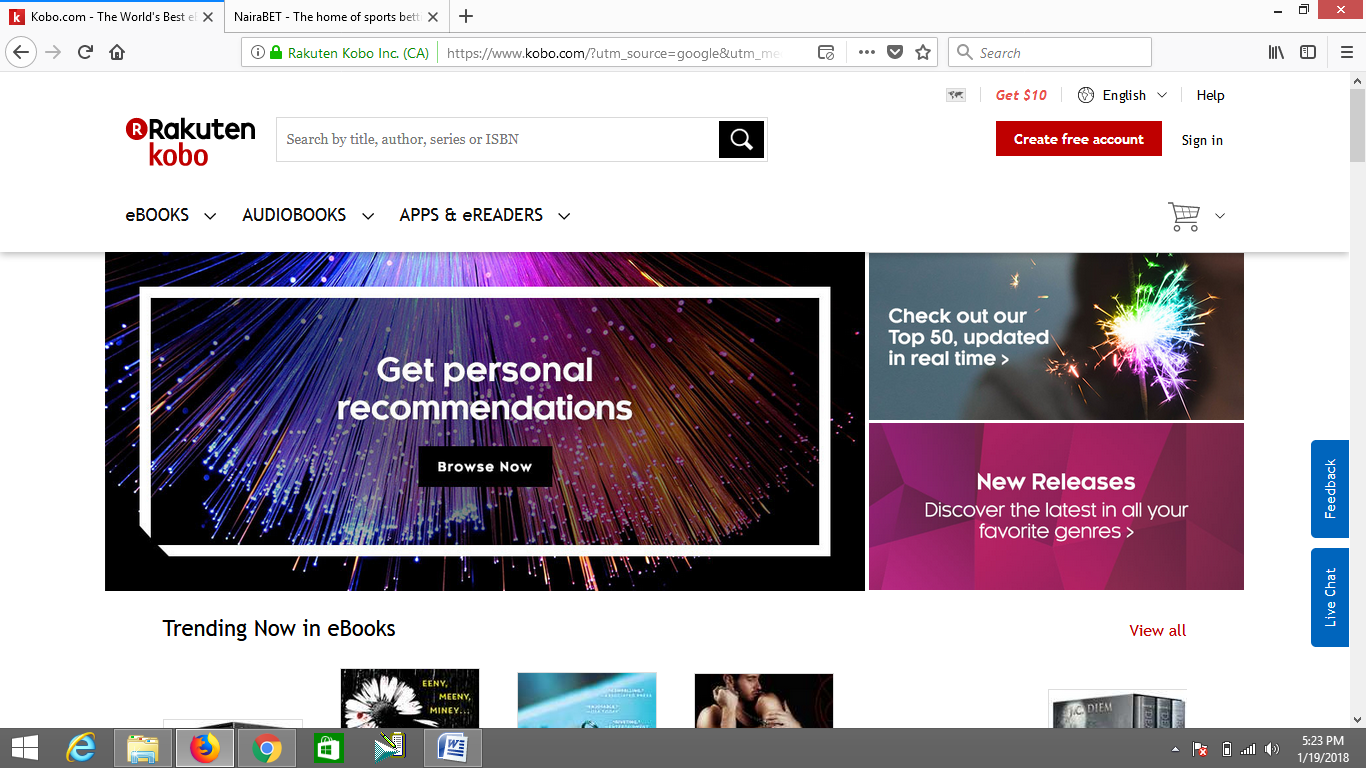
Task: Click the View all trending eBooks link
Action: coord(1156,630)
